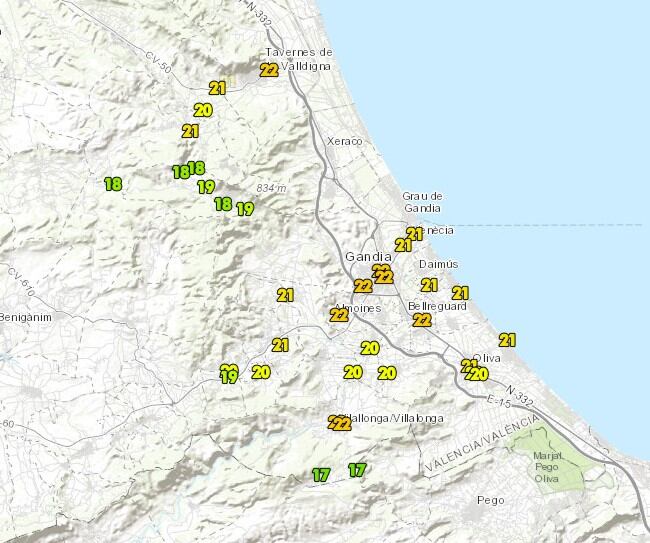Open the 22 marker at Almoines
The height and width of the screenshot is (543, 650).
pos(339,315)
